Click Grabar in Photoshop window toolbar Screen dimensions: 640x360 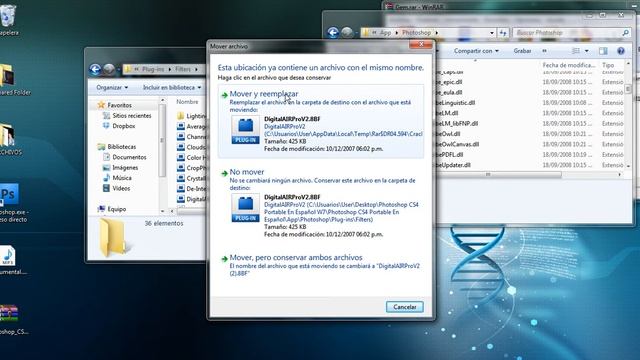(x=522, y=51)
